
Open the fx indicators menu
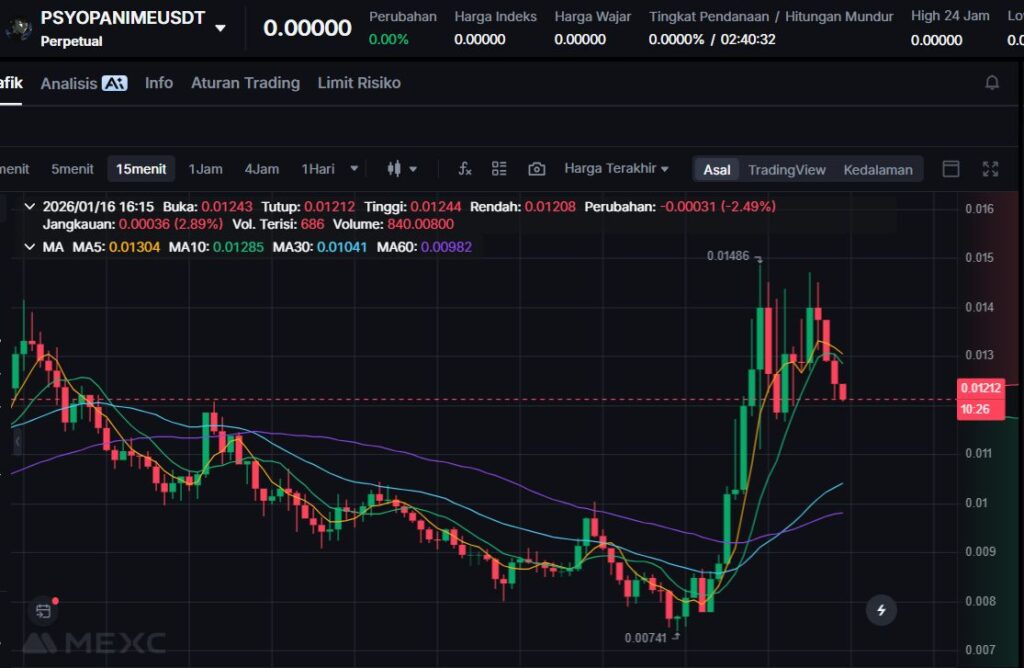(x=465, y=169)
